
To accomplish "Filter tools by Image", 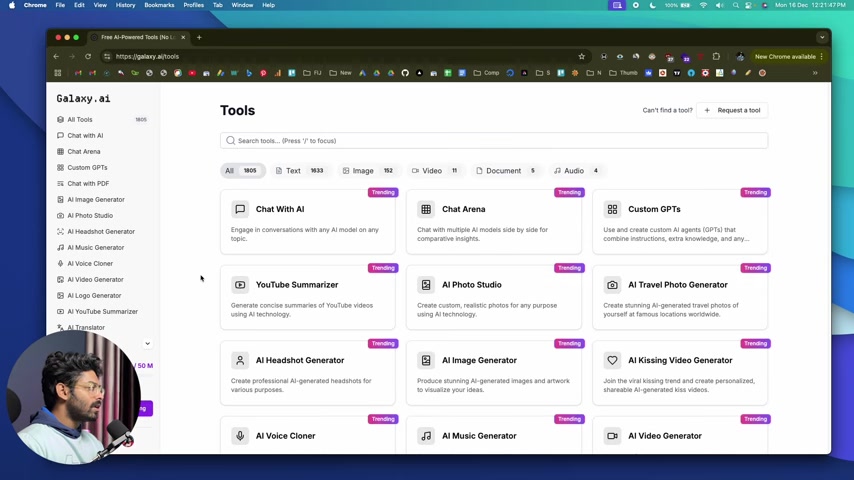I will pos(368,171).
